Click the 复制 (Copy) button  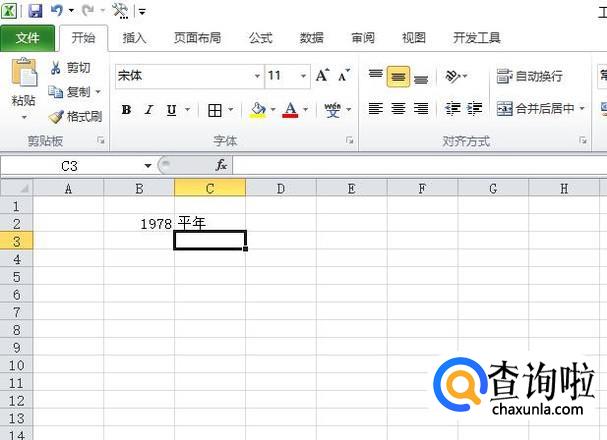click(70, 92)
